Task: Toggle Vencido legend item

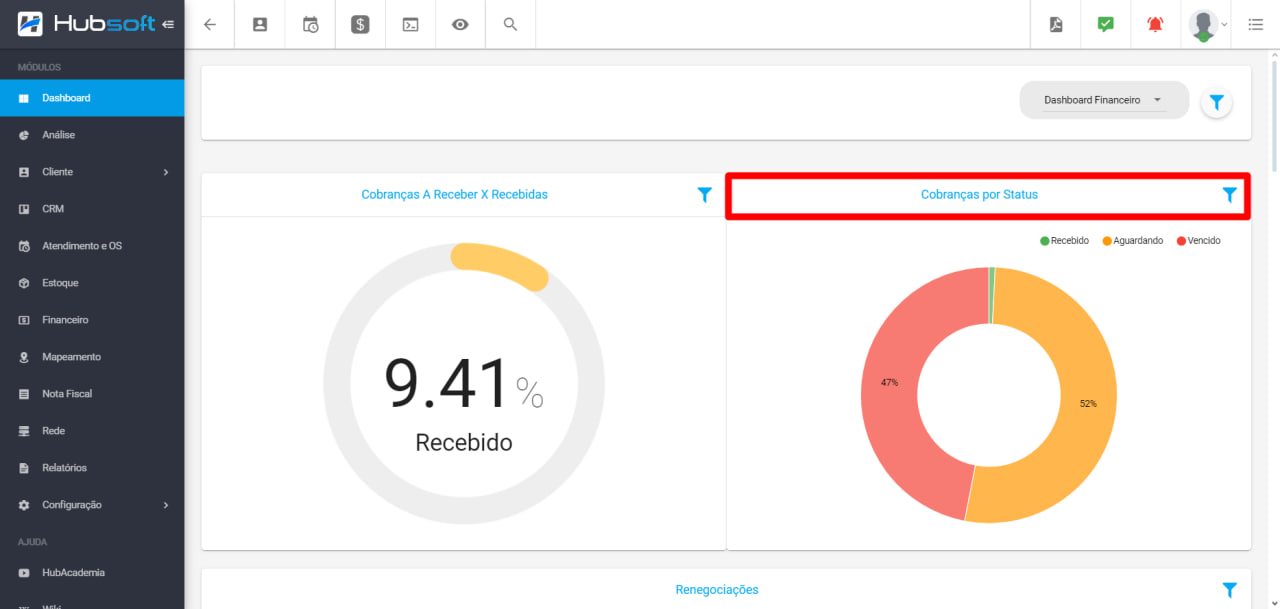Action: (x=1199, y=241)
